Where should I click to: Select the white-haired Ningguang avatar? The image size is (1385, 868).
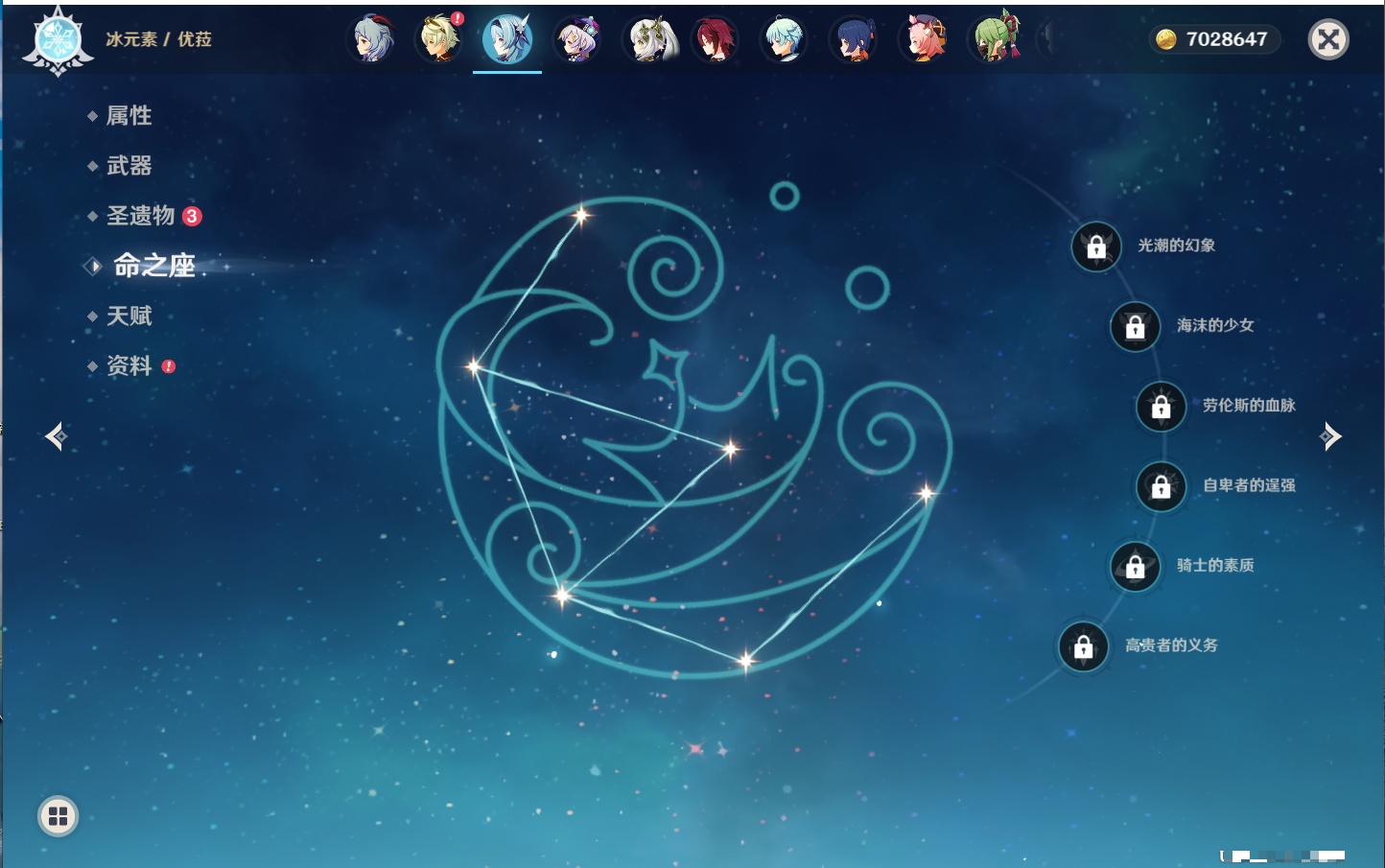[x=649, y=39]
